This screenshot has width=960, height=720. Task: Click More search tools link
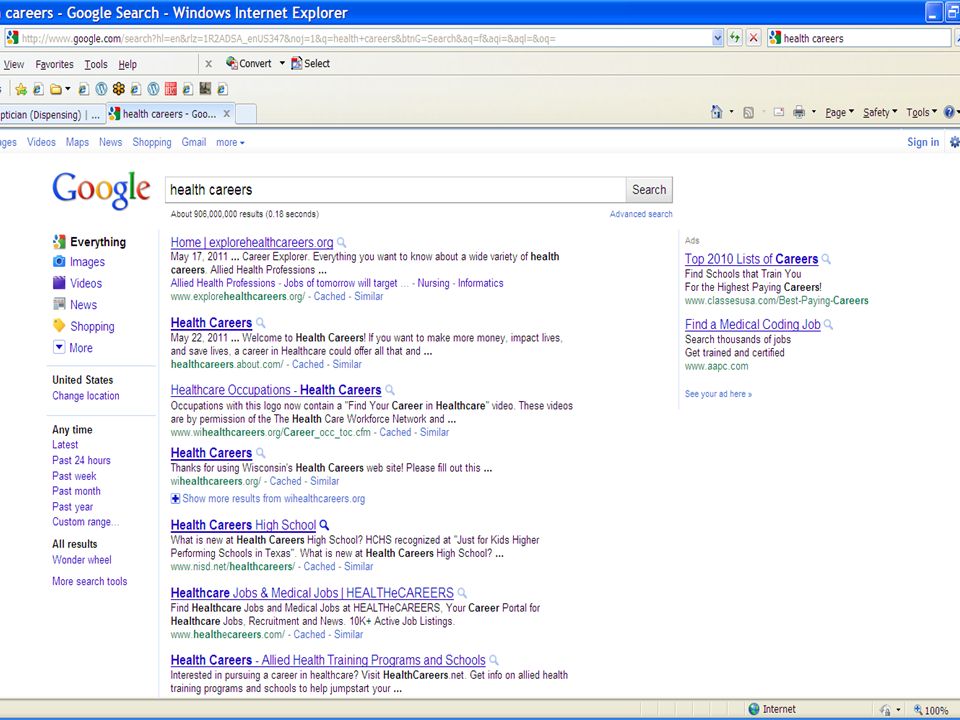[x=89, y=581]
